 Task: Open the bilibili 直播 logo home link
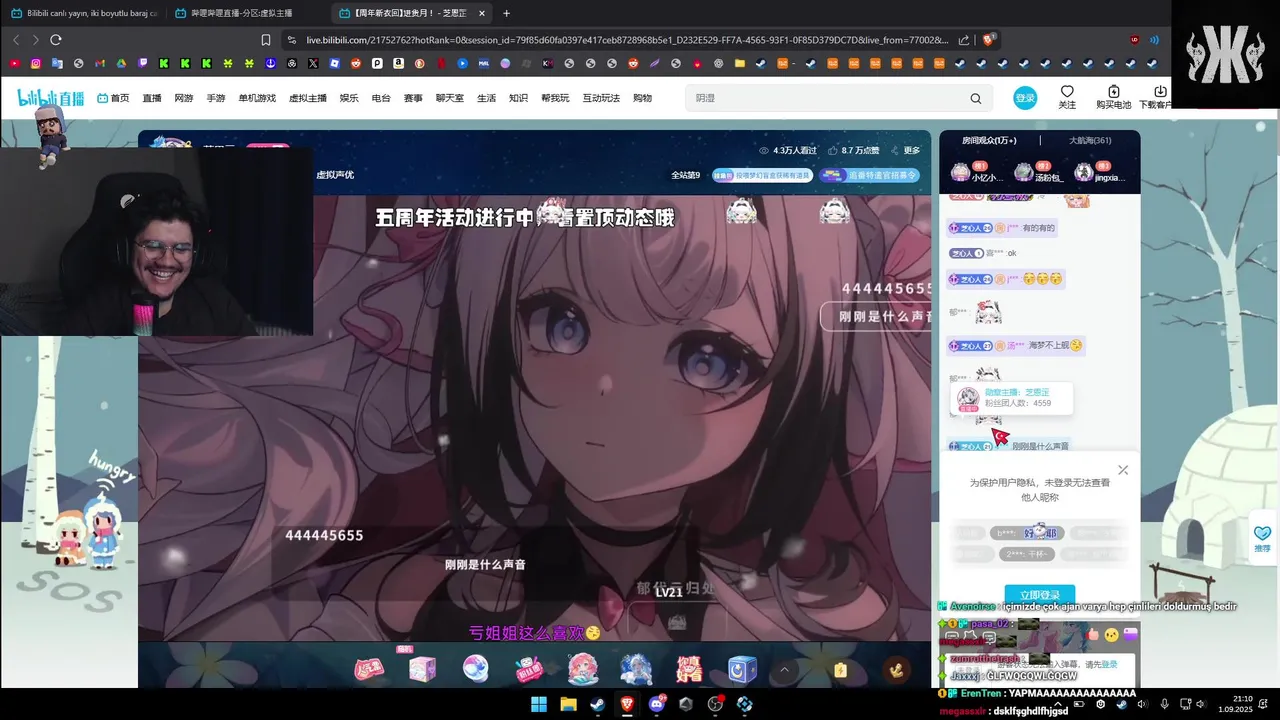coord(50,98)
